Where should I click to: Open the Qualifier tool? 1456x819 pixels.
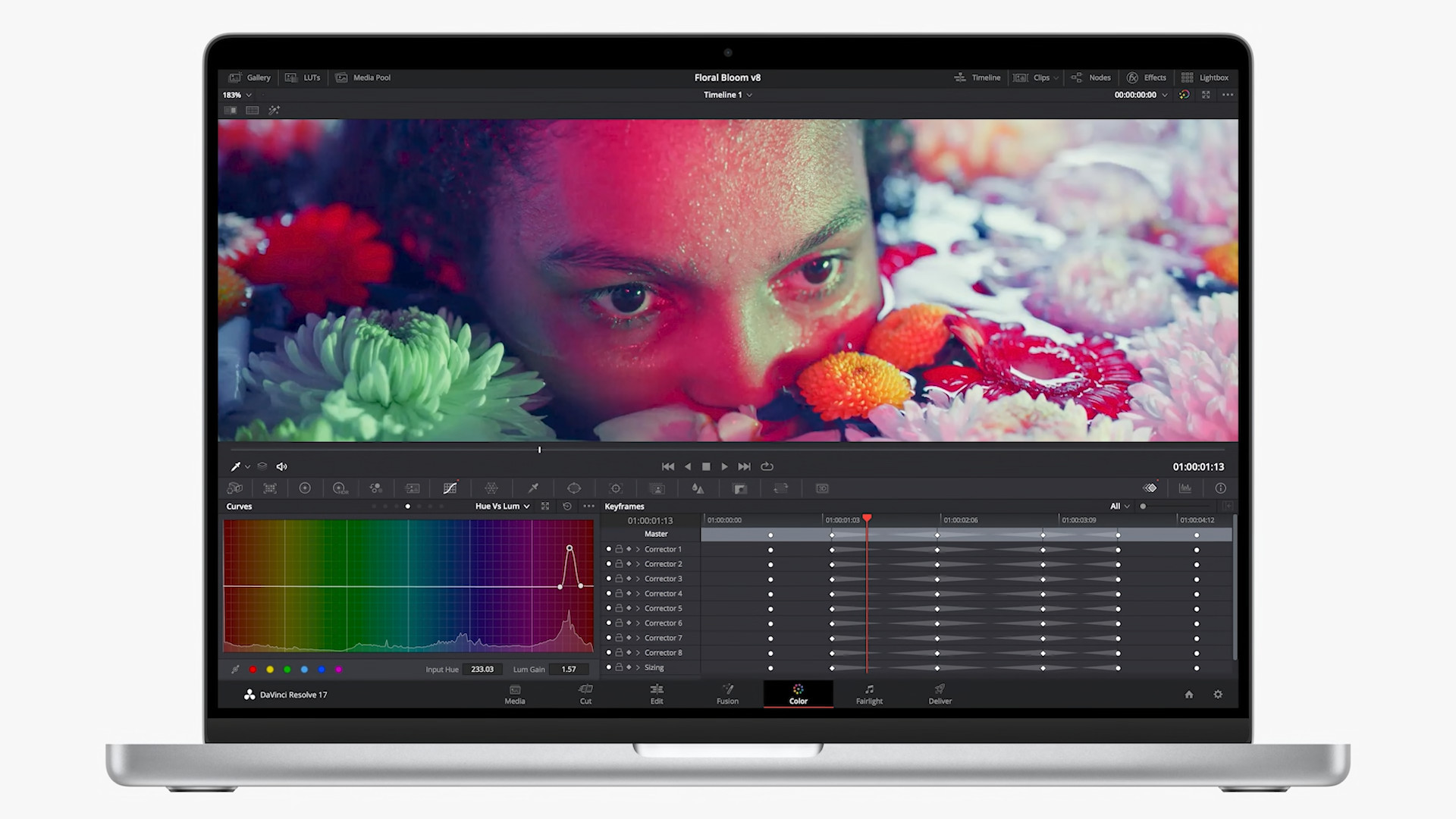(x=533, y=488)
